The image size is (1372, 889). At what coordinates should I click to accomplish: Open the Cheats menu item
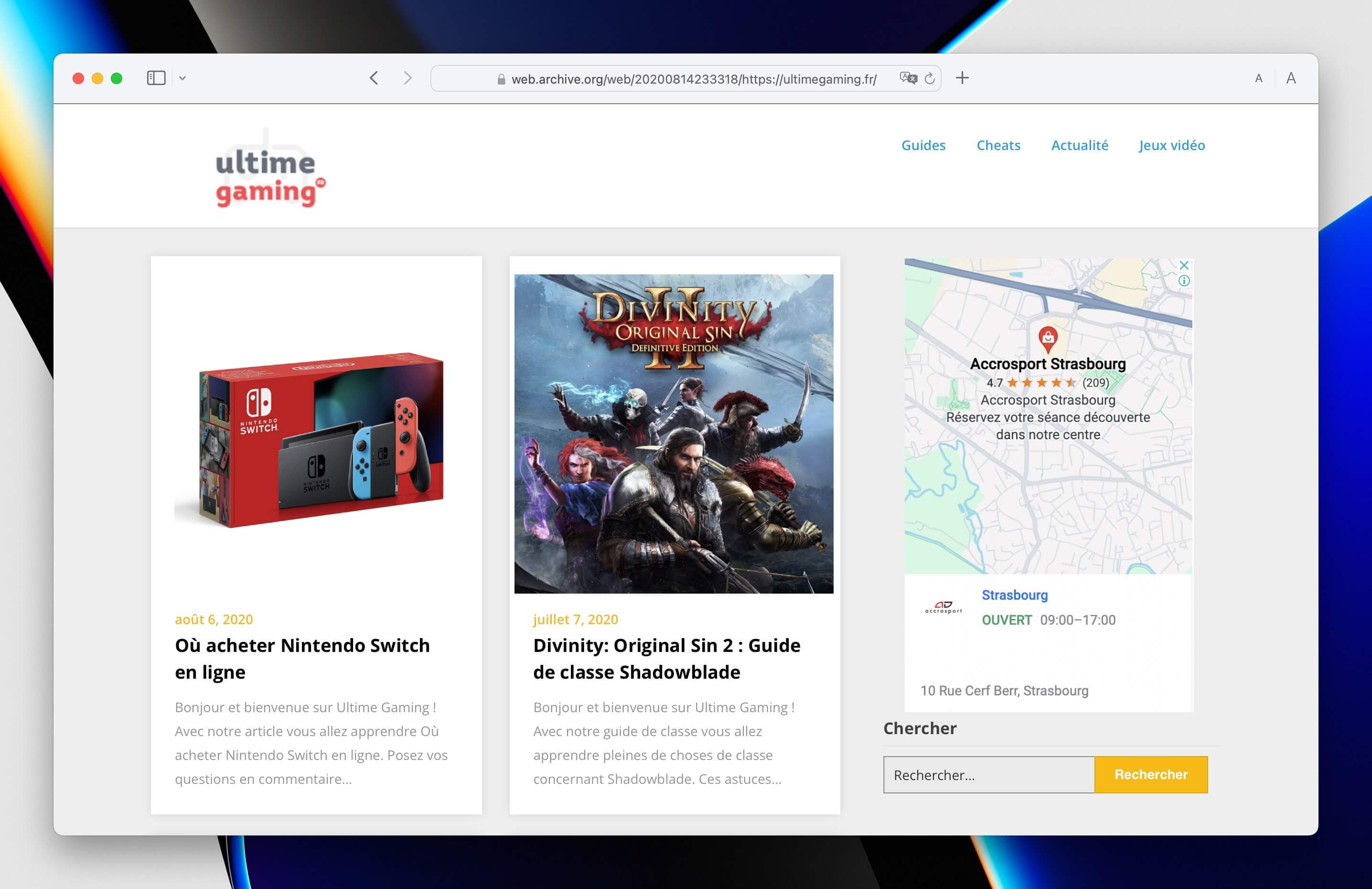click(x=998, y=145)
